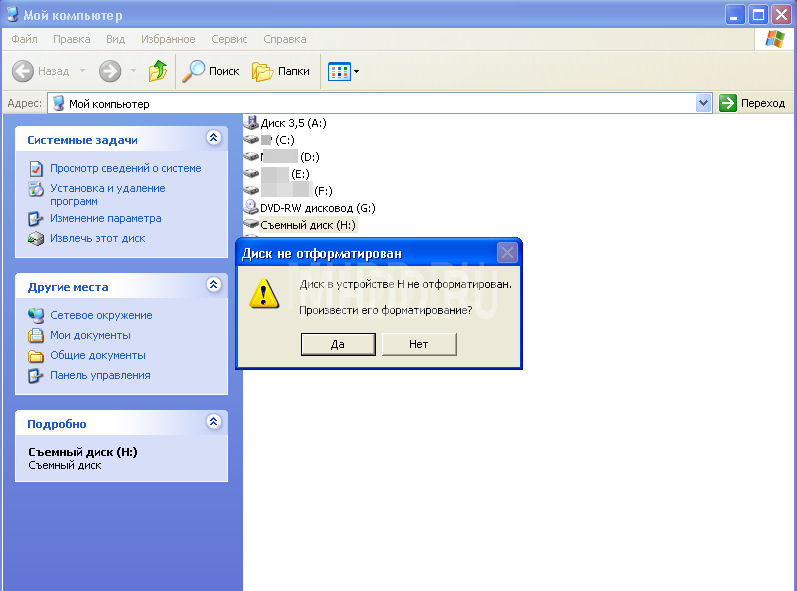Click the Up folder toolbar icon
Viewport: 797px width, 591px height.
[x=157, y=71]
